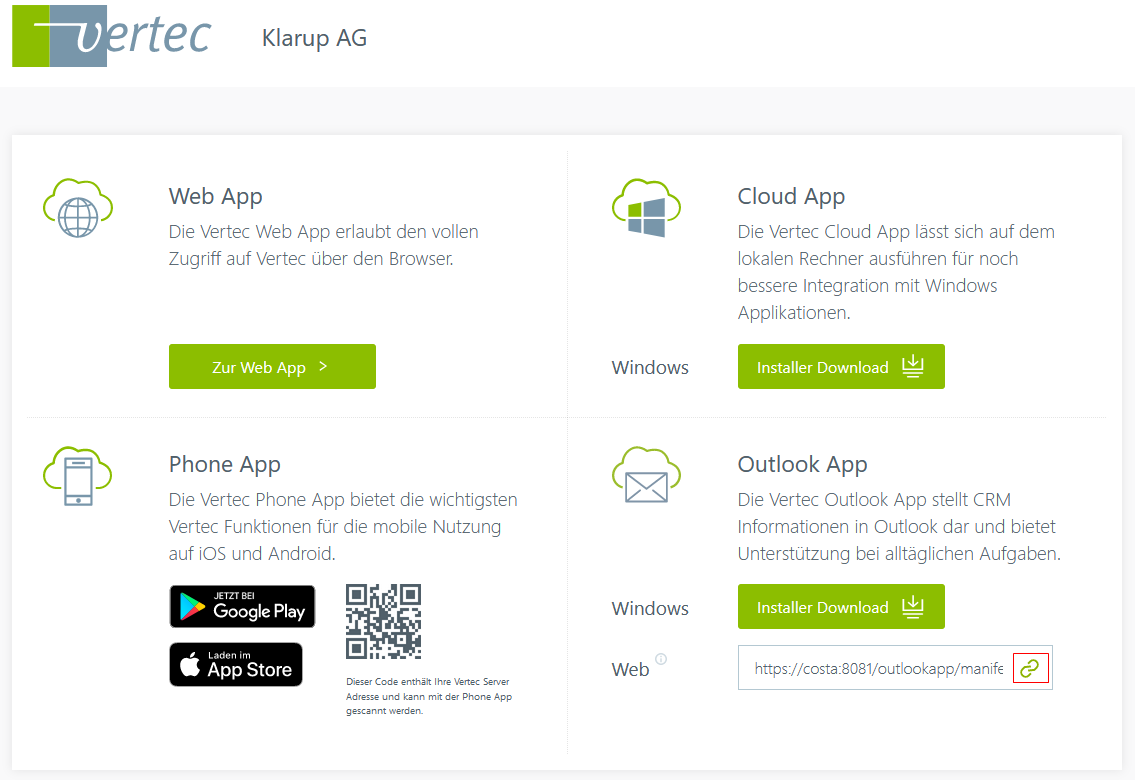
Task: Copy the Outlook manifest link icon
Action: [x=1030, y=668]
